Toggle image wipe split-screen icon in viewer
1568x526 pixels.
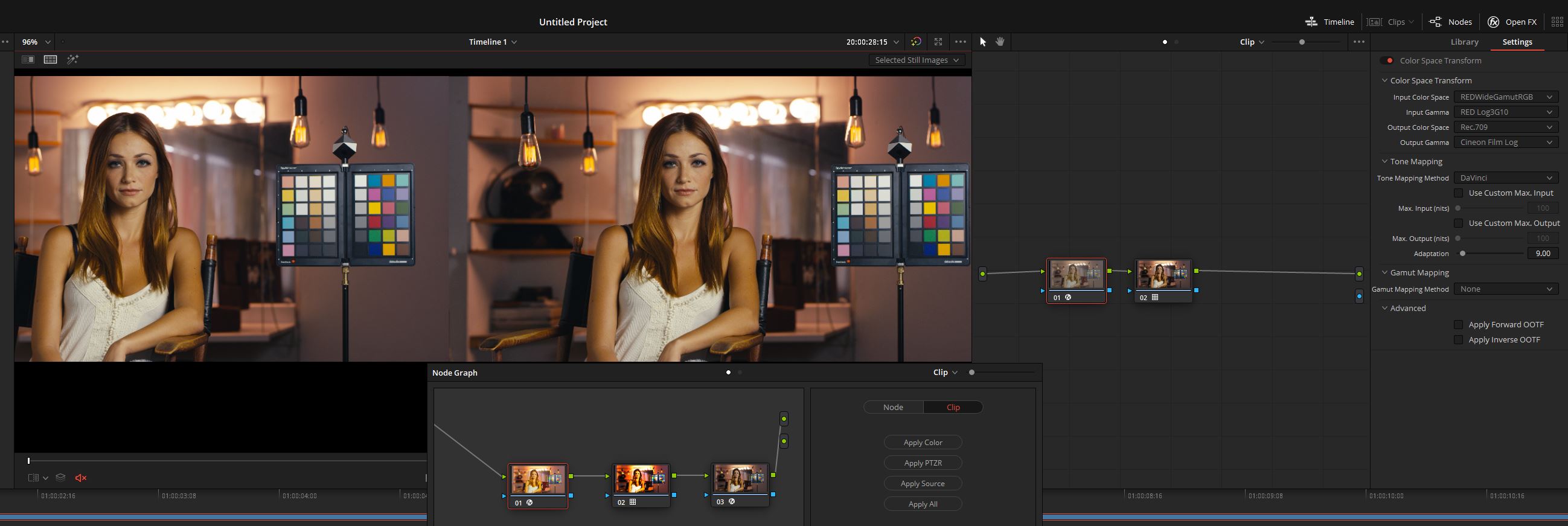coord(28,60)
